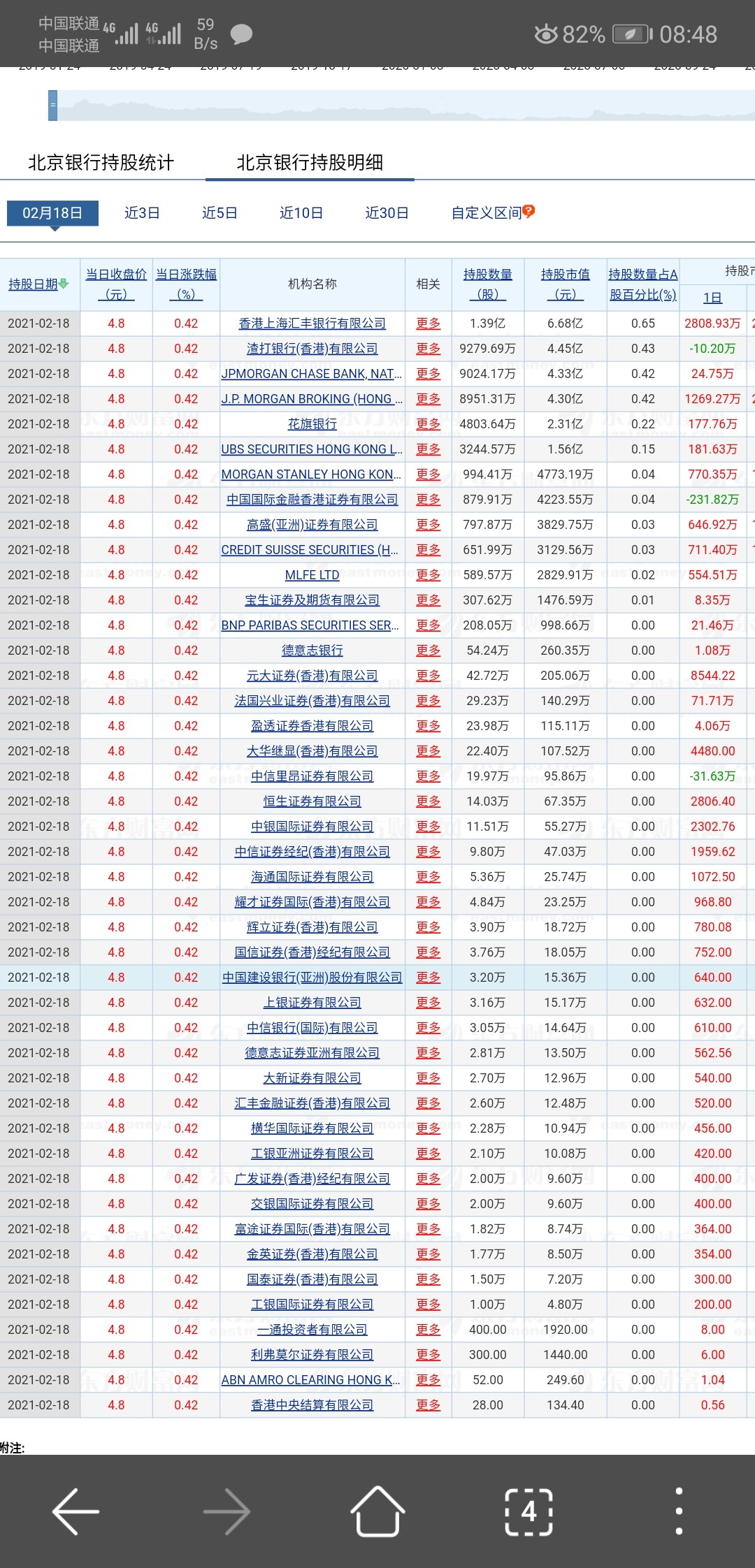The image size is (755, 1568).
Task: Open 香港中央结算有限公司 link
Action: point(312,1405)
